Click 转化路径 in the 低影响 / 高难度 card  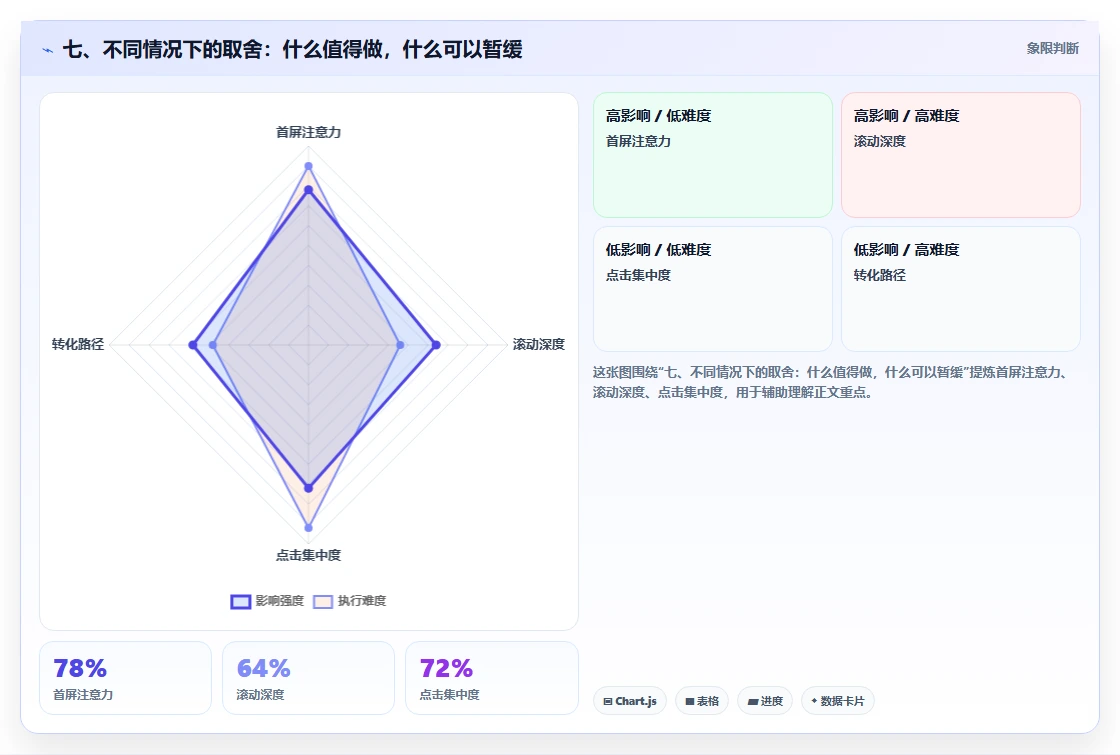[x=879, y=275]
